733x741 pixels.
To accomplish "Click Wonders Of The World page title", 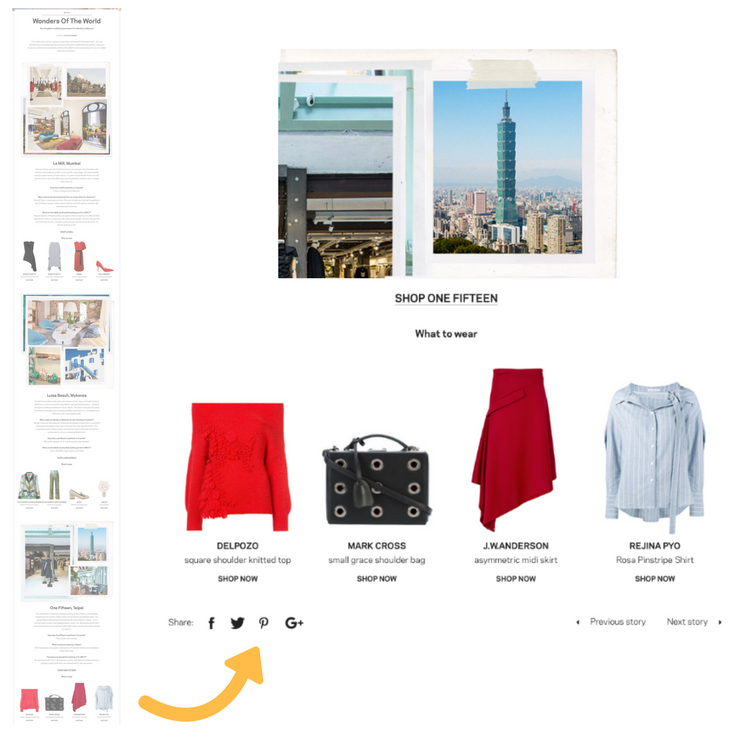I will pos(66,21).
